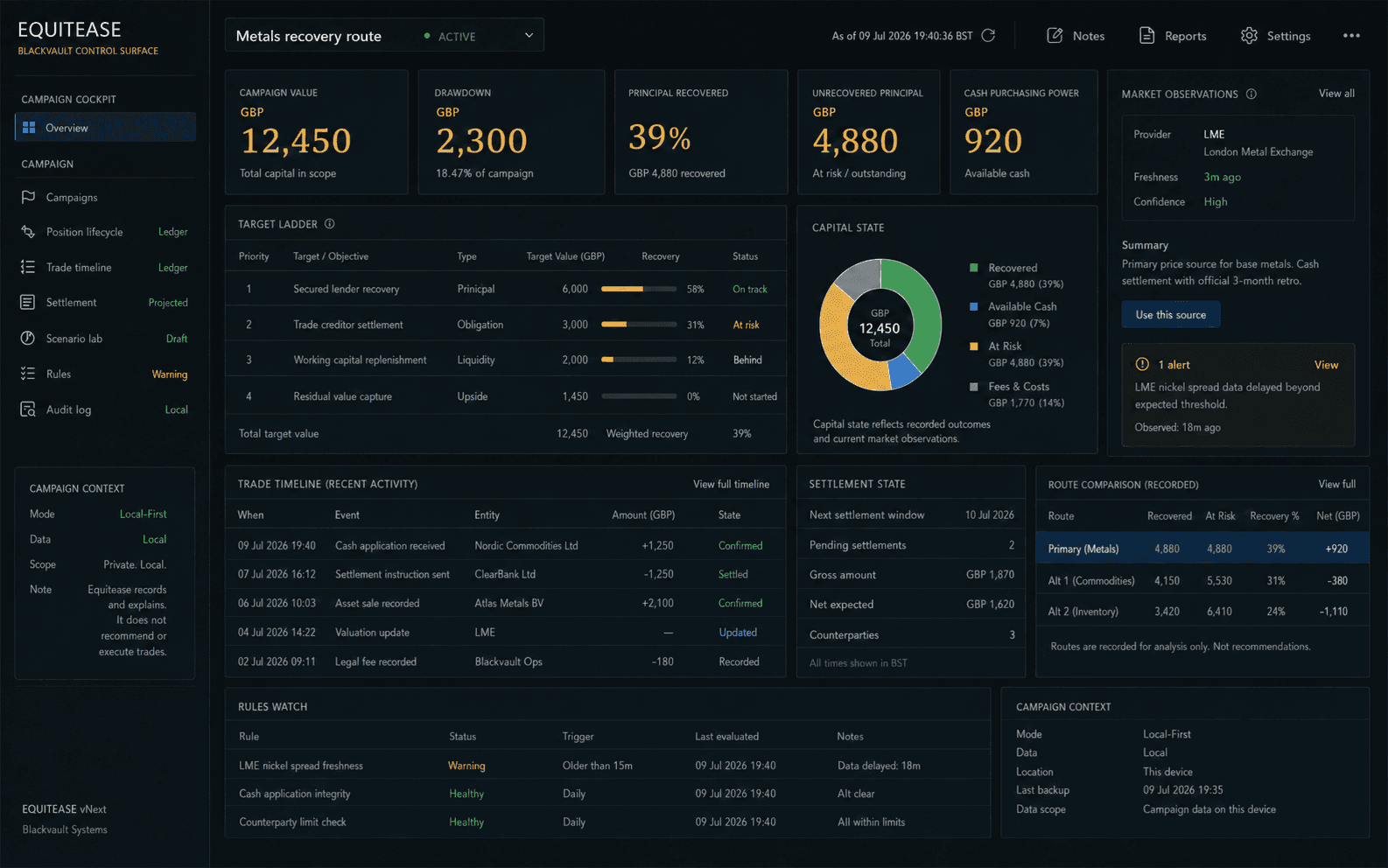Click the Residual value capture progress bar
Image resolution: width=1388 pixels, height=868 pixels.
(639, 396)
